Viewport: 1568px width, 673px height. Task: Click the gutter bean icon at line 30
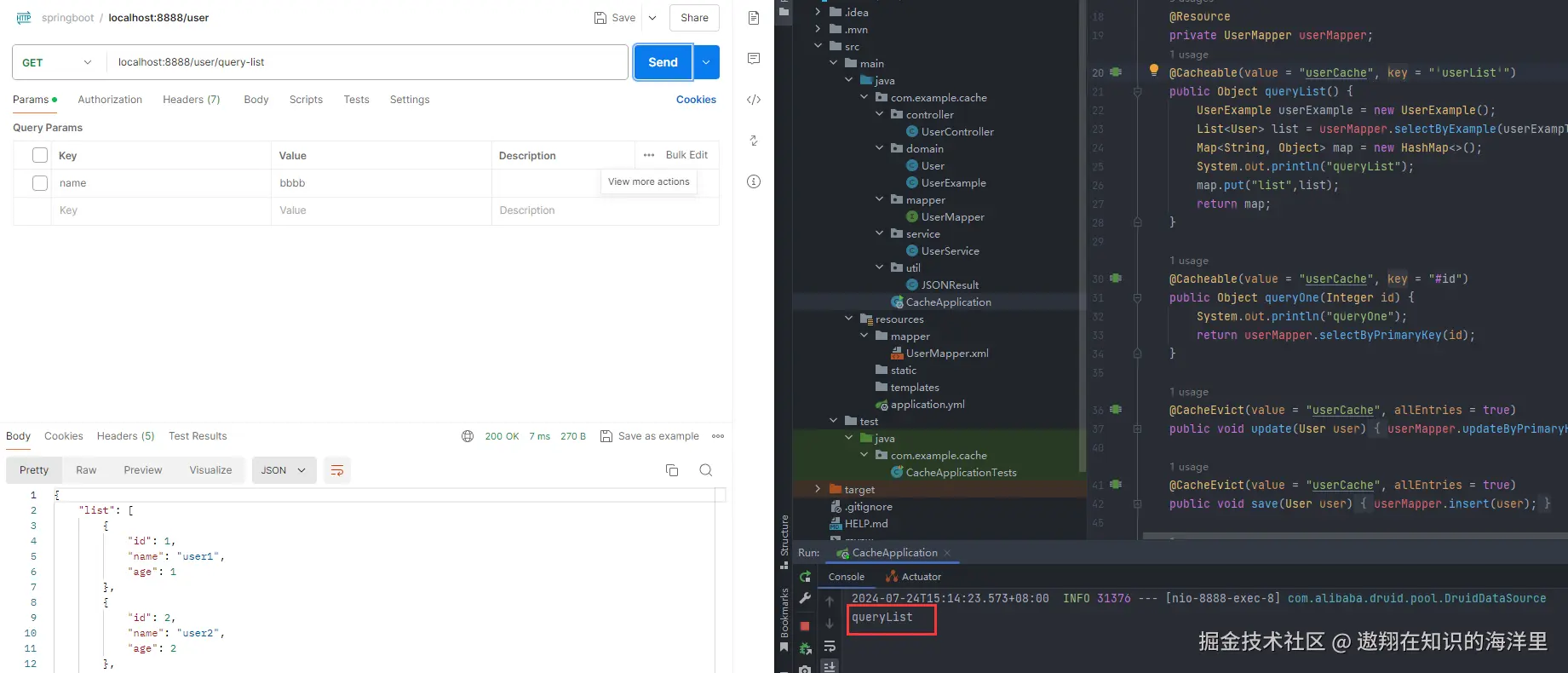(x=1116, y=279)
